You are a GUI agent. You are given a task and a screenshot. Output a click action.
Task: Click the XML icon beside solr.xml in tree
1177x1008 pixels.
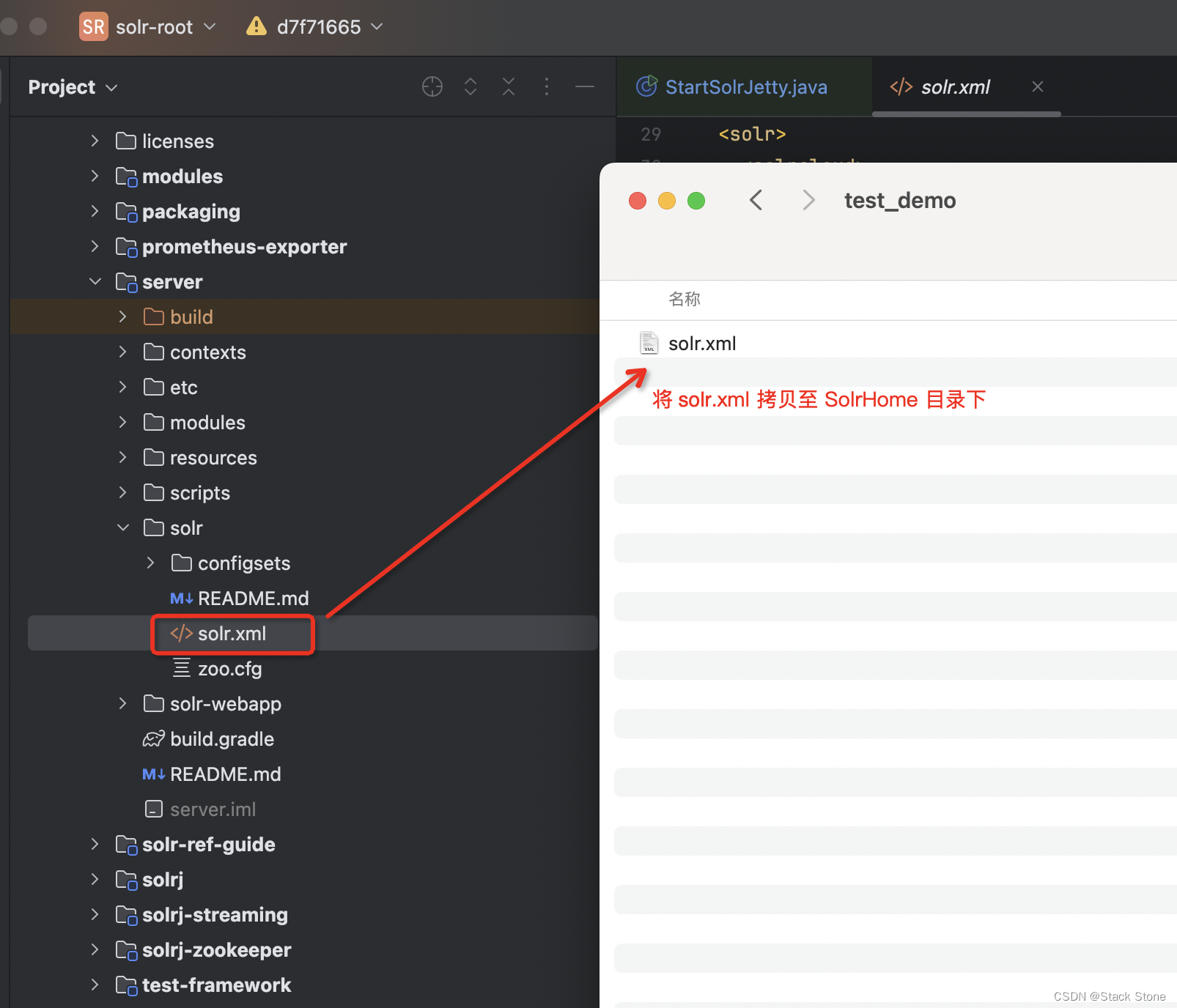click(x=181, y=633)
